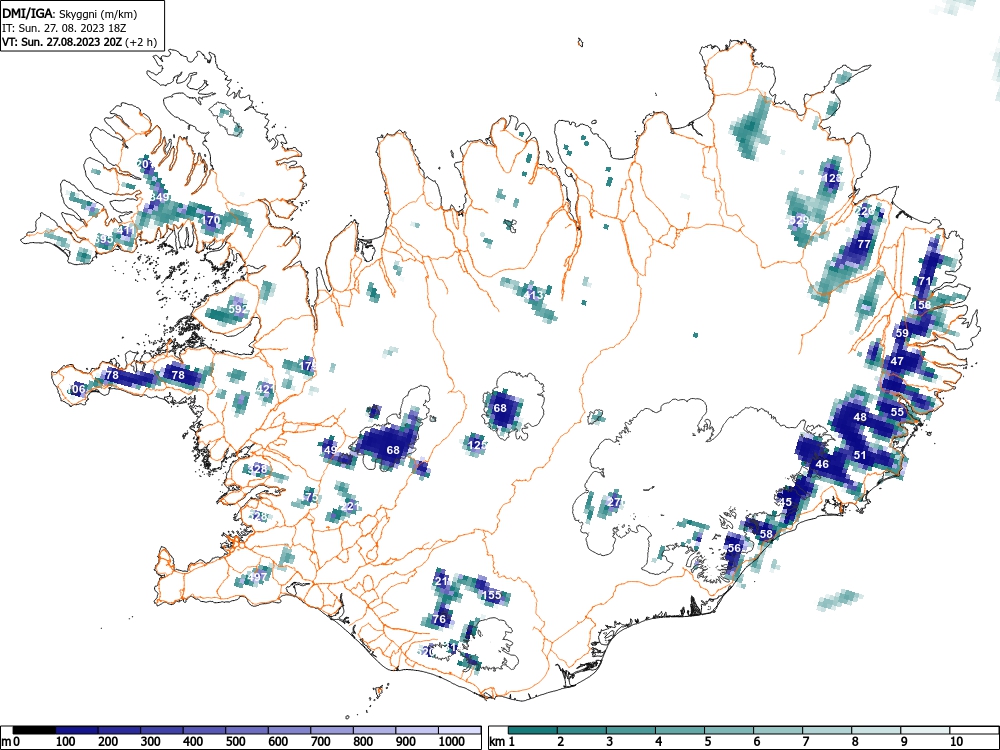Select the 'IT: Sun. 27. 08. 2023 18Z' line
This screenshot has height=750, width=1000.
(62, 28)
